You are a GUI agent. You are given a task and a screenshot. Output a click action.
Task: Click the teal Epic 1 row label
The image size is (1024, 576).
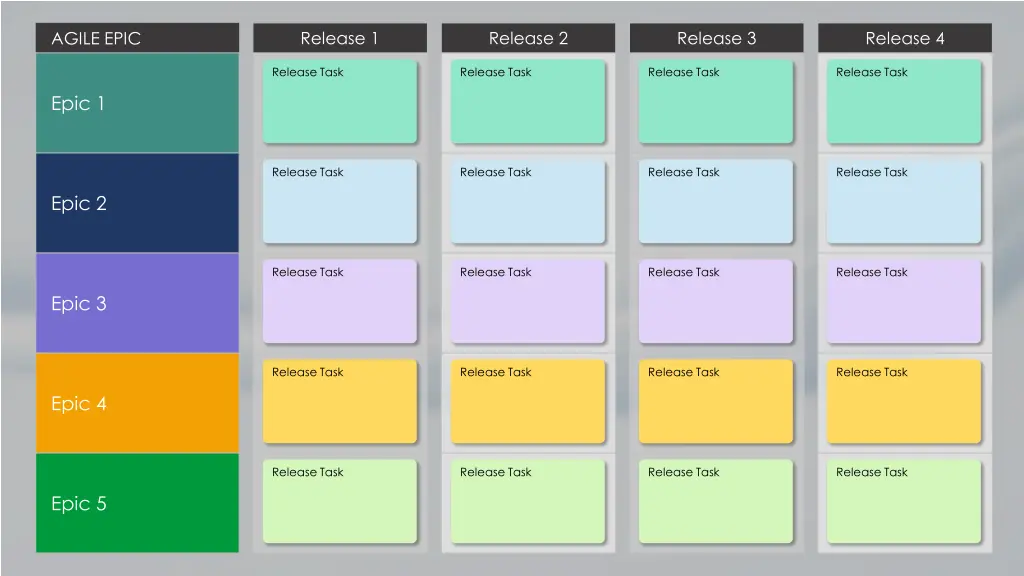[137, 103]
